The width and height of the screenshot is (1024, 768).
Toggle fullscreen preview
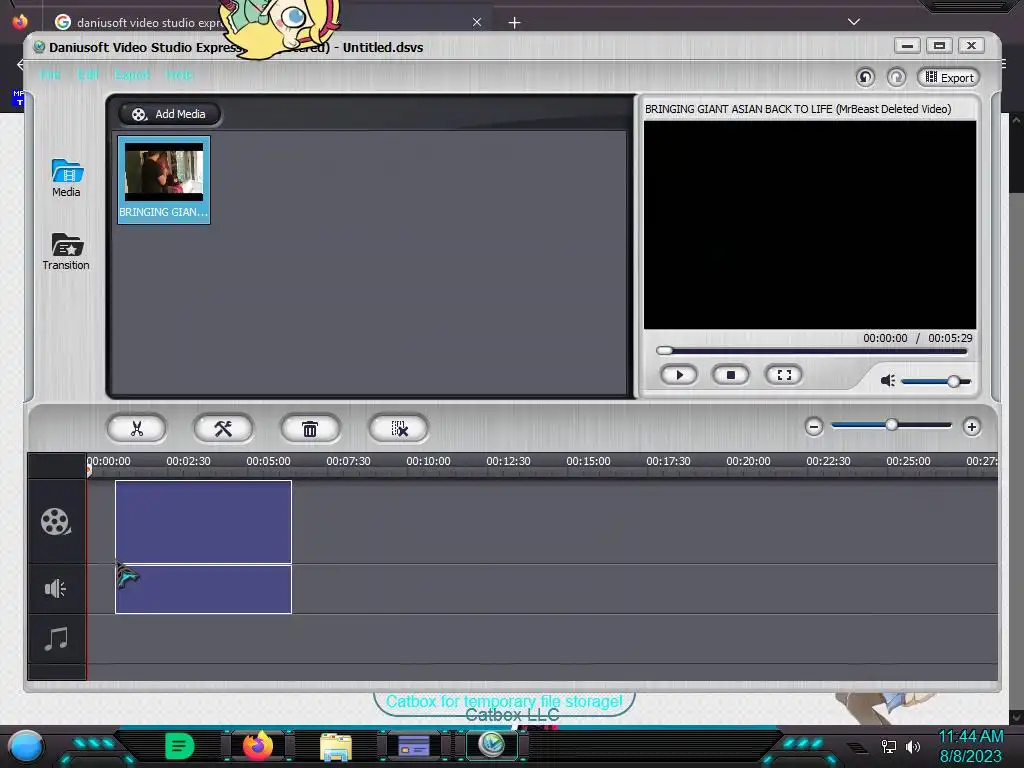(x=784, y=375)
